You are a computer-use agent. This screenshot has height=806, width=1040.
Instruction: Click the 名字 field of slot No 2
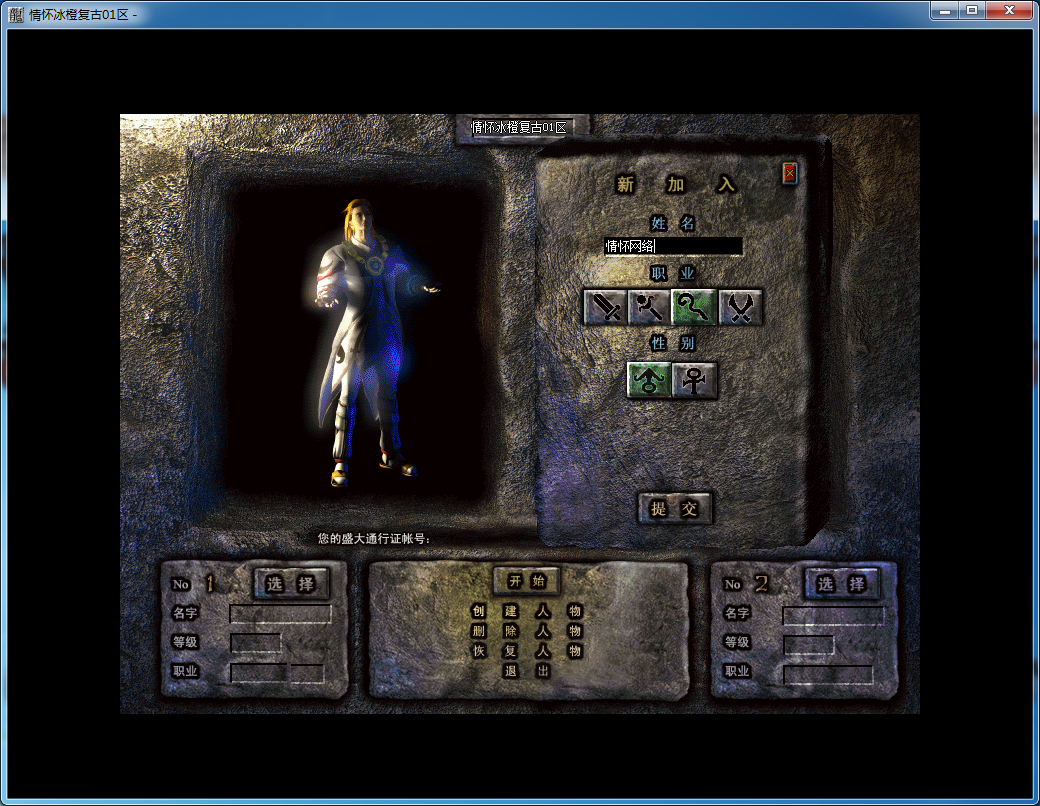click(x=833, y=616)
